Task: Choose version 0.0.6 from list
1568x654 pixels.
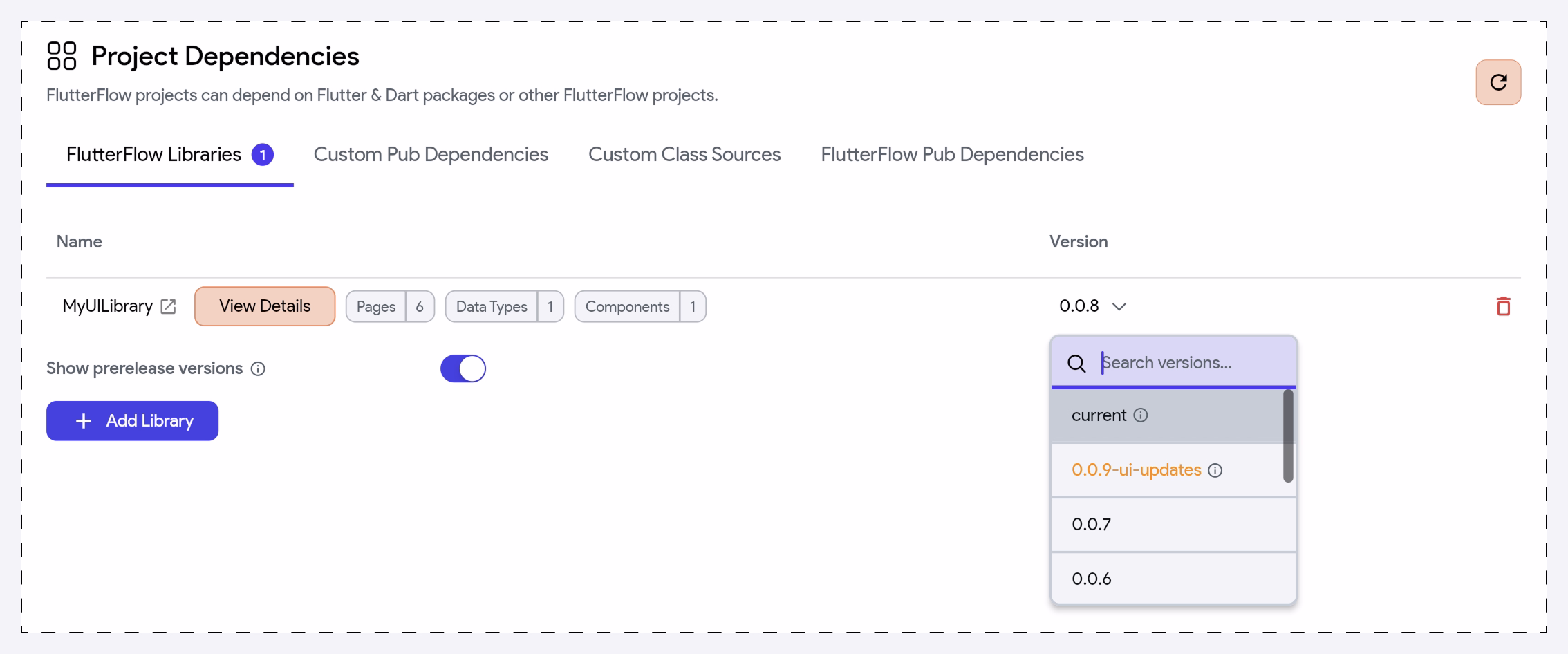Action: tap(1173, 579)
